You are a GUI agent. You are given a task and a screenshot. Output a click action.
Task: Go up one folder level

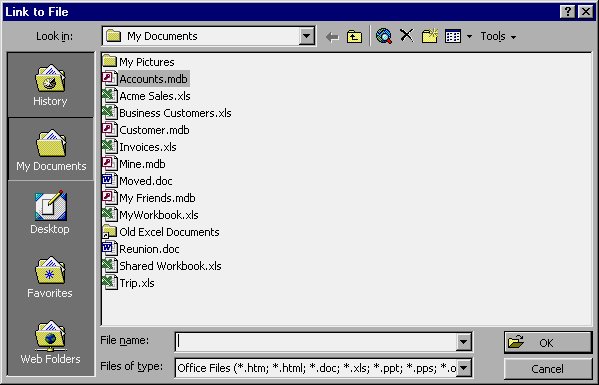coord(354,37)
